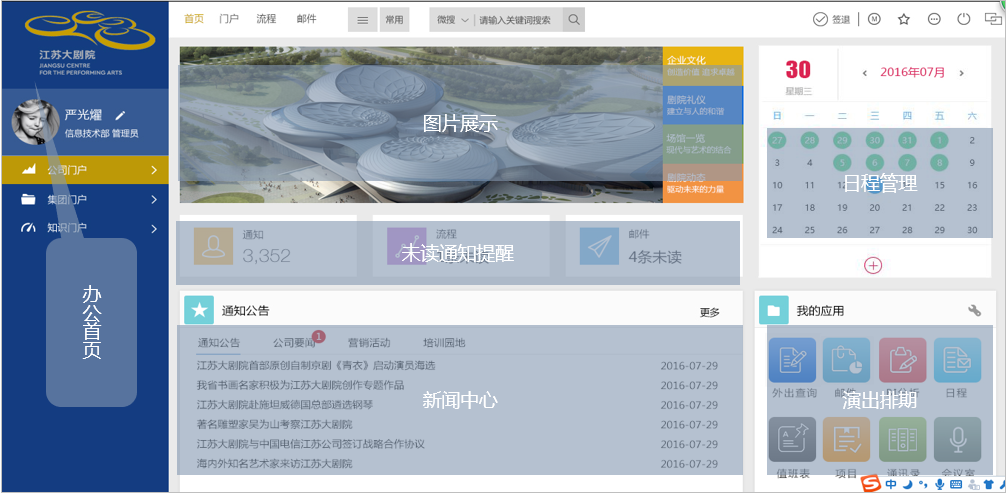Open the 场馆一览 banner tab
The height and width of the screenshot is (495, 1008).
(x=703, y=143)
